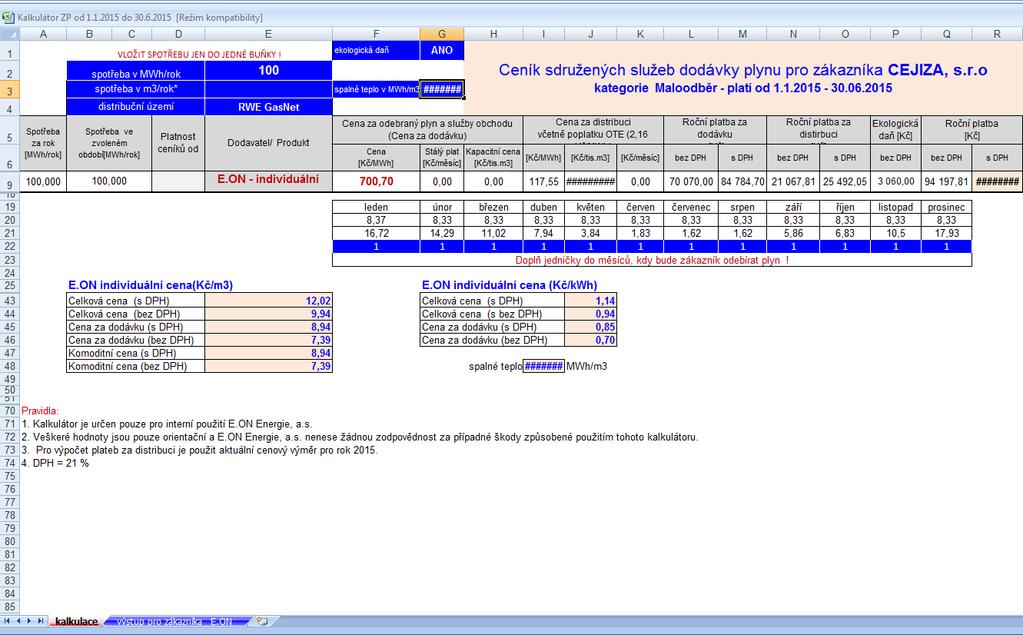Select the RWE GasNet distribution cell

[268, 107]
